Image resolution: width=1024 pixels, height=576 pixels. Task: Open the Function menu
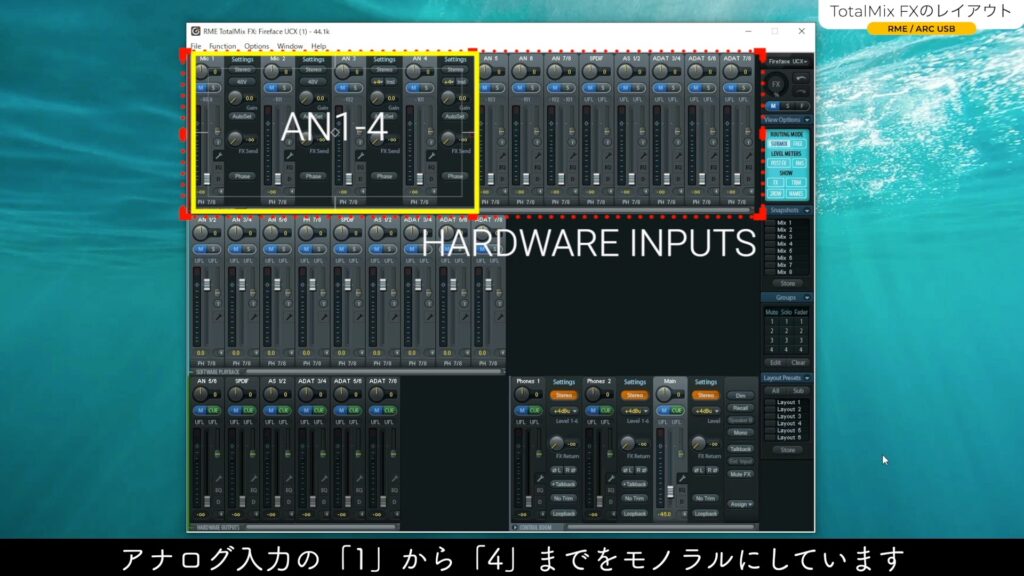click(223, 46)
